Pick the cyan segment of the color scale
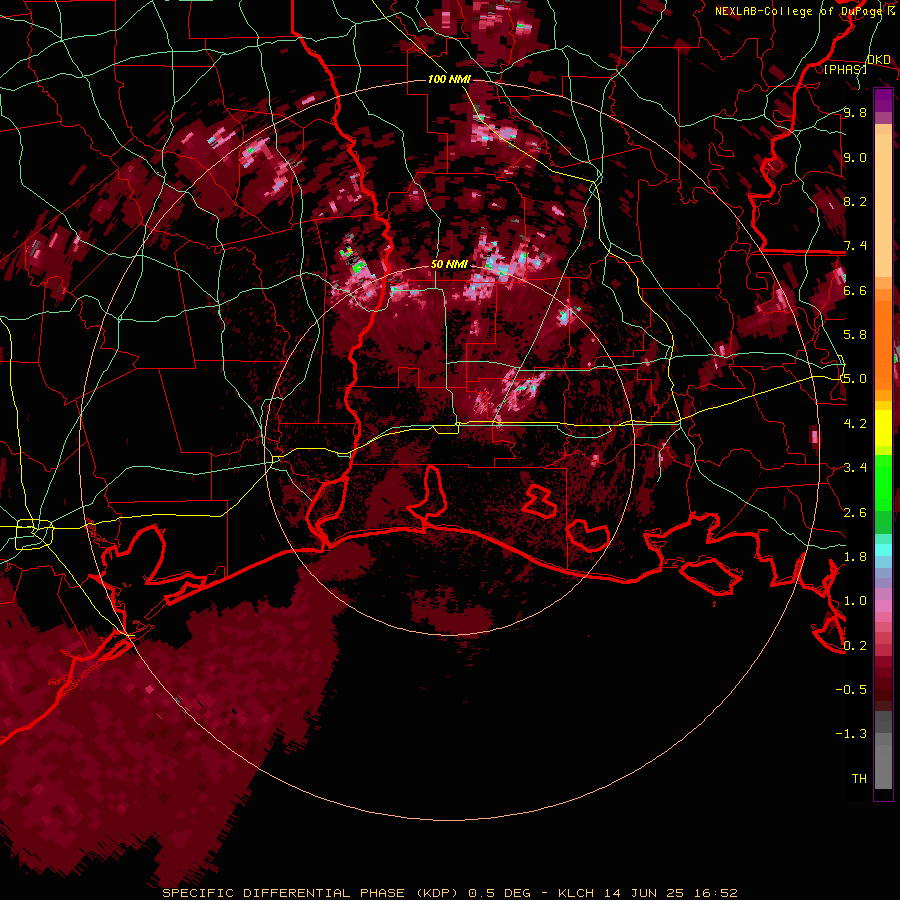 [883, 550]
